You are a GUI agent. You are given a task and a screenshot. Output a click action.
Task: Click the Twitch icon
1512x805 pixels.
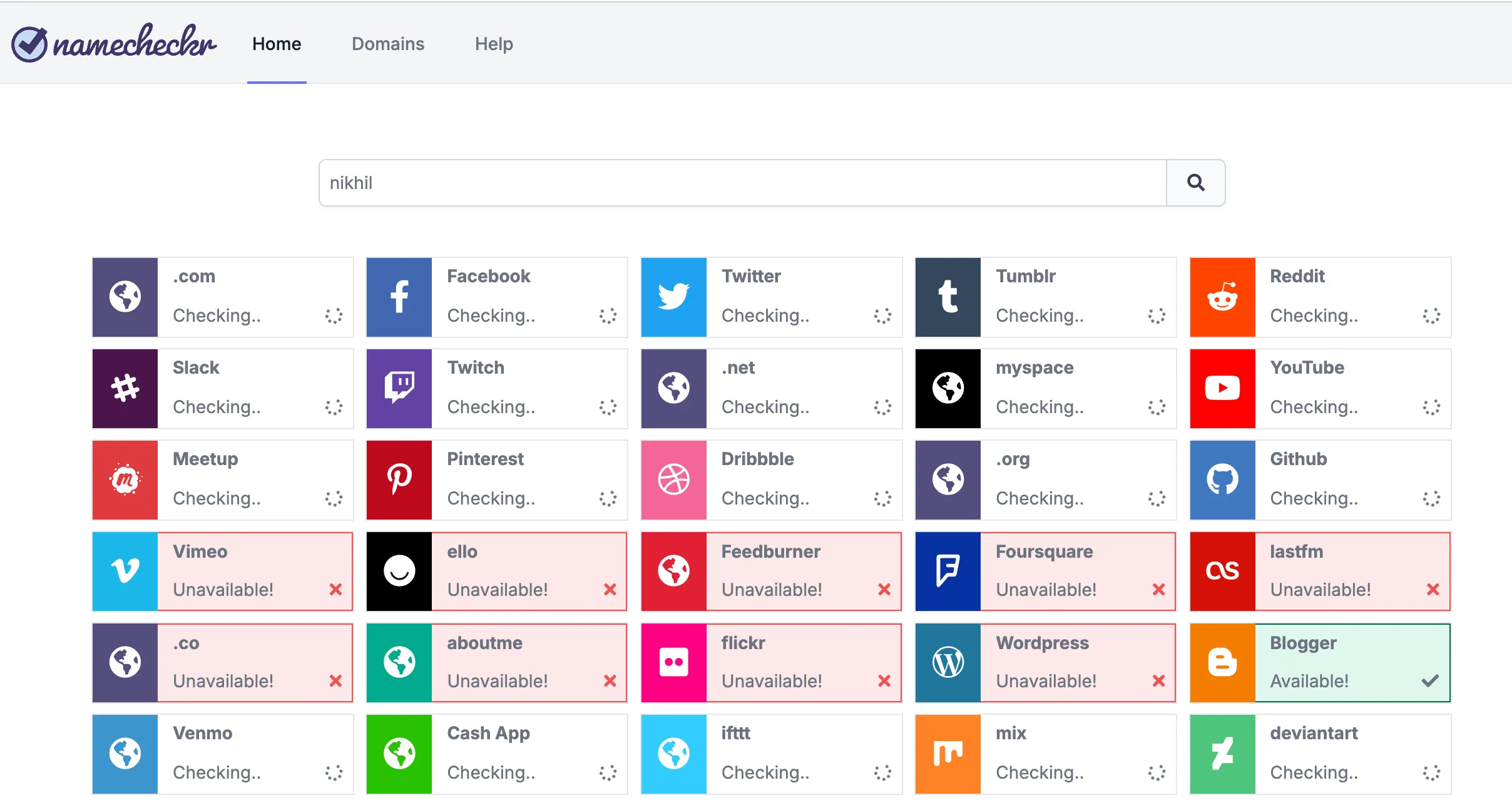click(399, 389)
